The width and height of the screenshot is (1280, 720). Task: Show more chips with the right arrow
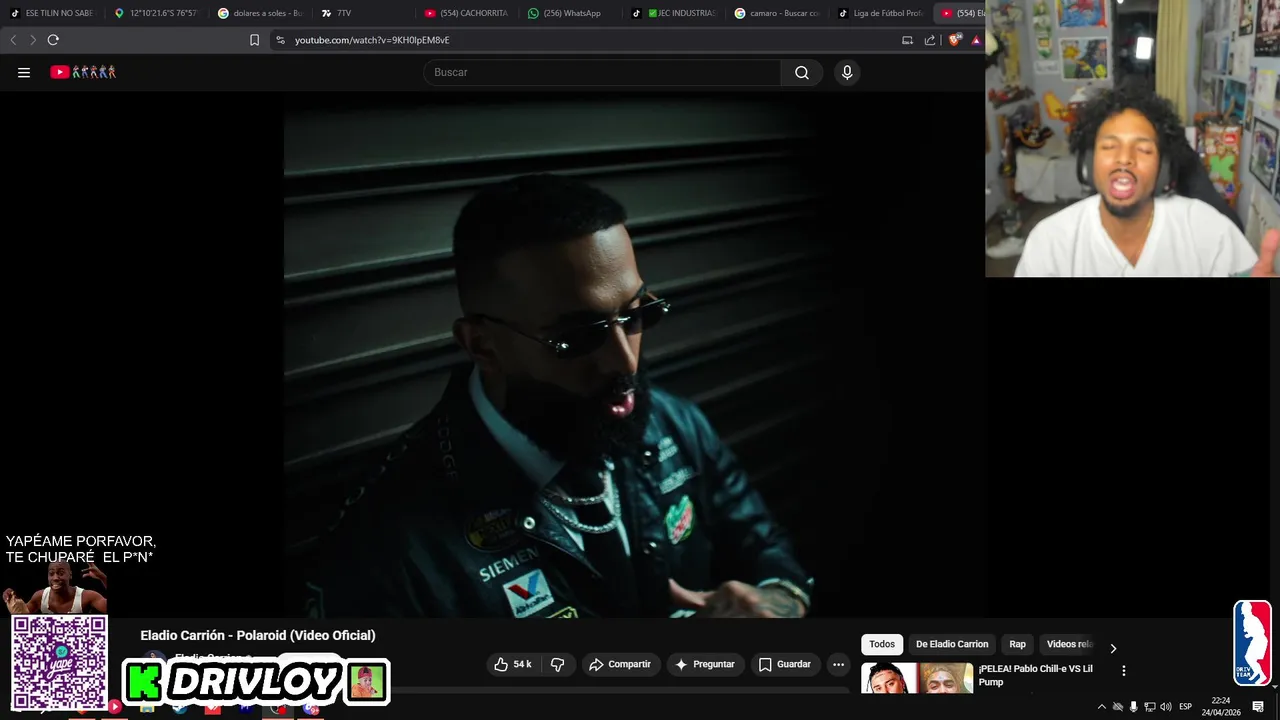(1113, 648)
